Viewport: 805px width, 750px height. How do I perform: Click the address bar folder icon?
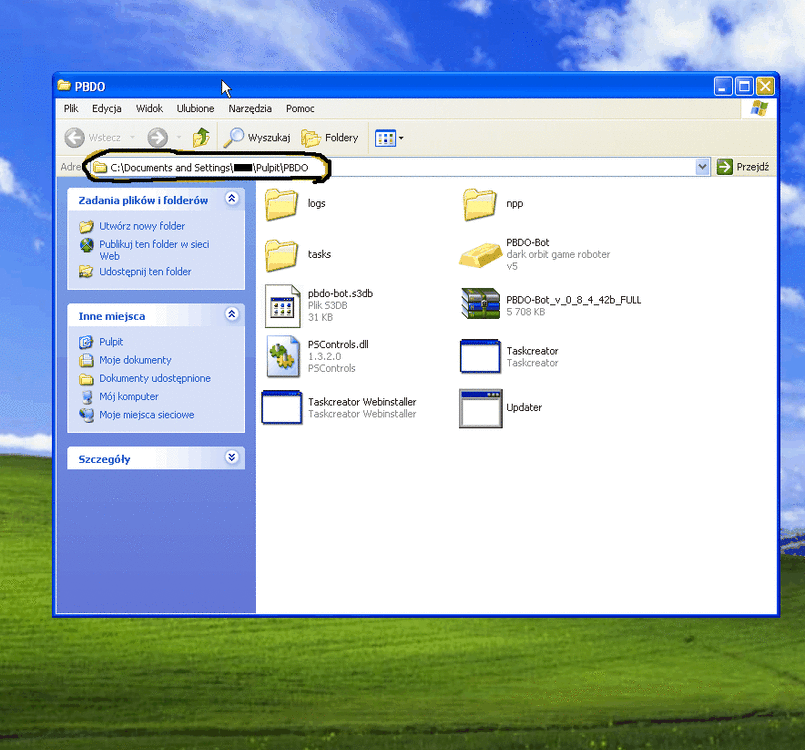coord(100,168)
